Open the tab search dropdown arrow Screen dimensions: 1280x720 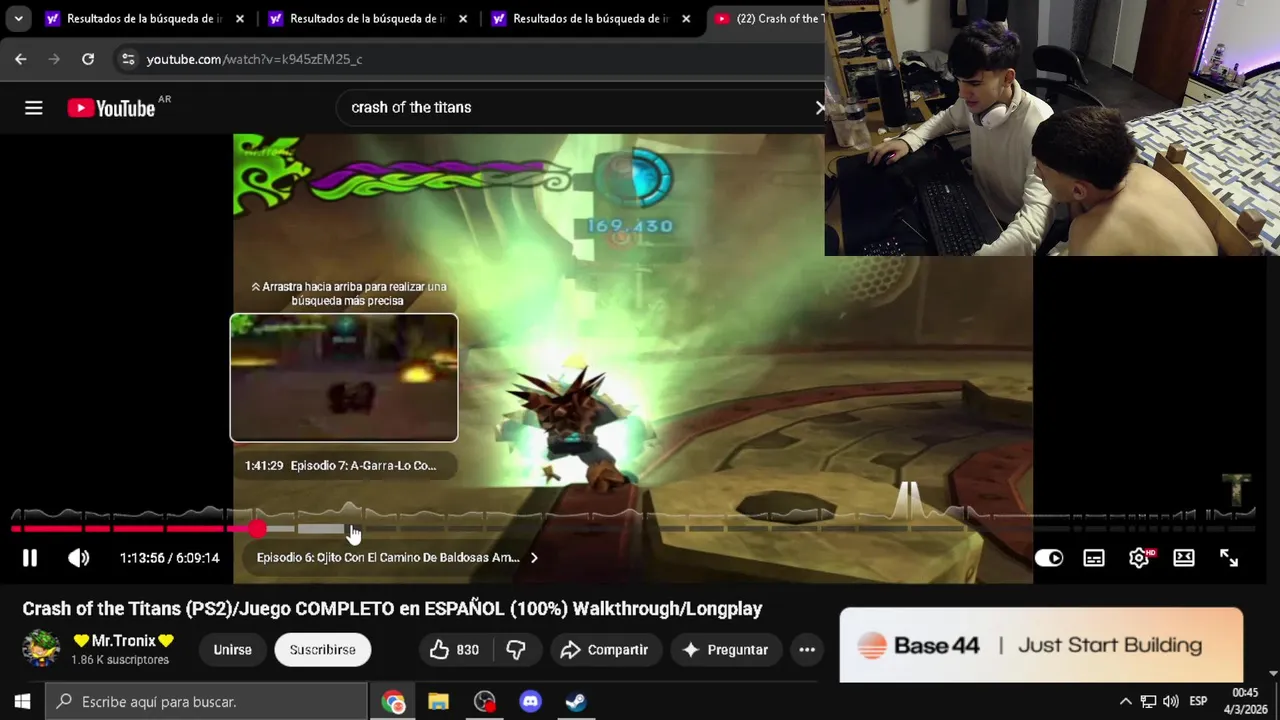pyautogui.click(x=18, y=19)
